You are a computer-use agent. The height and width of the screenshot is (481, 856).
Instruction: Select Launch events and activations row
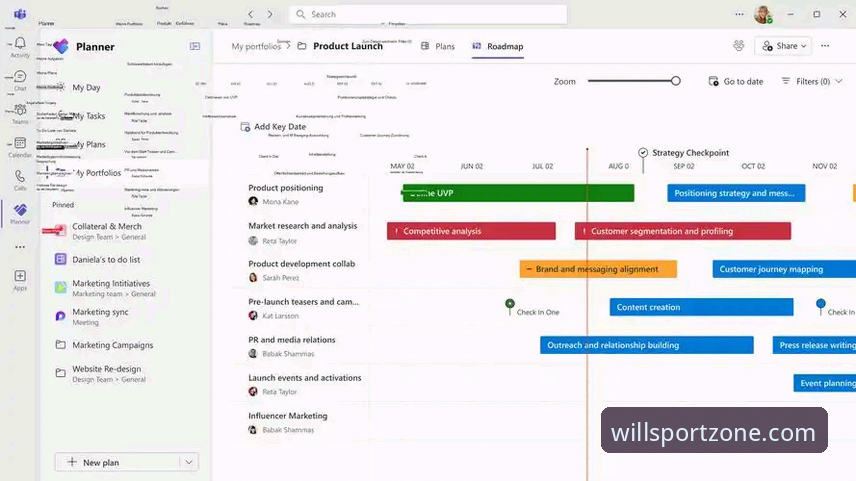tap(305, 378)
